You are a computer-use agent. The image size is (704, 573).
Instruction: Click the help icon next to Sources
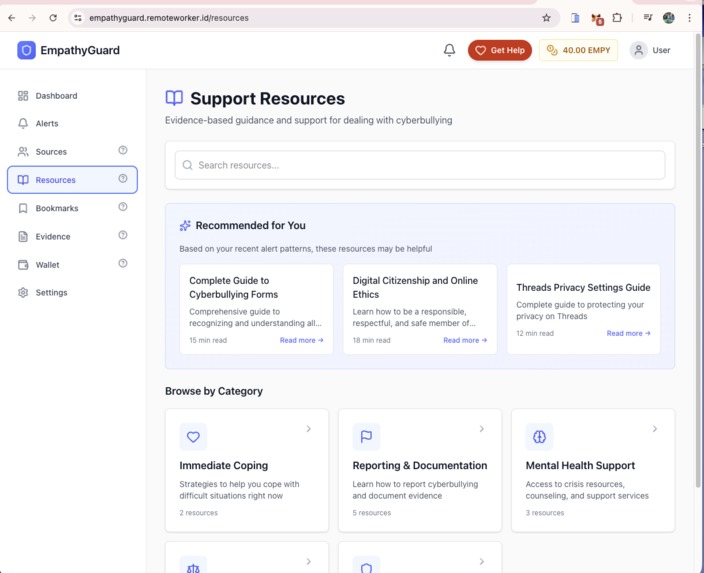pos(123,150)
